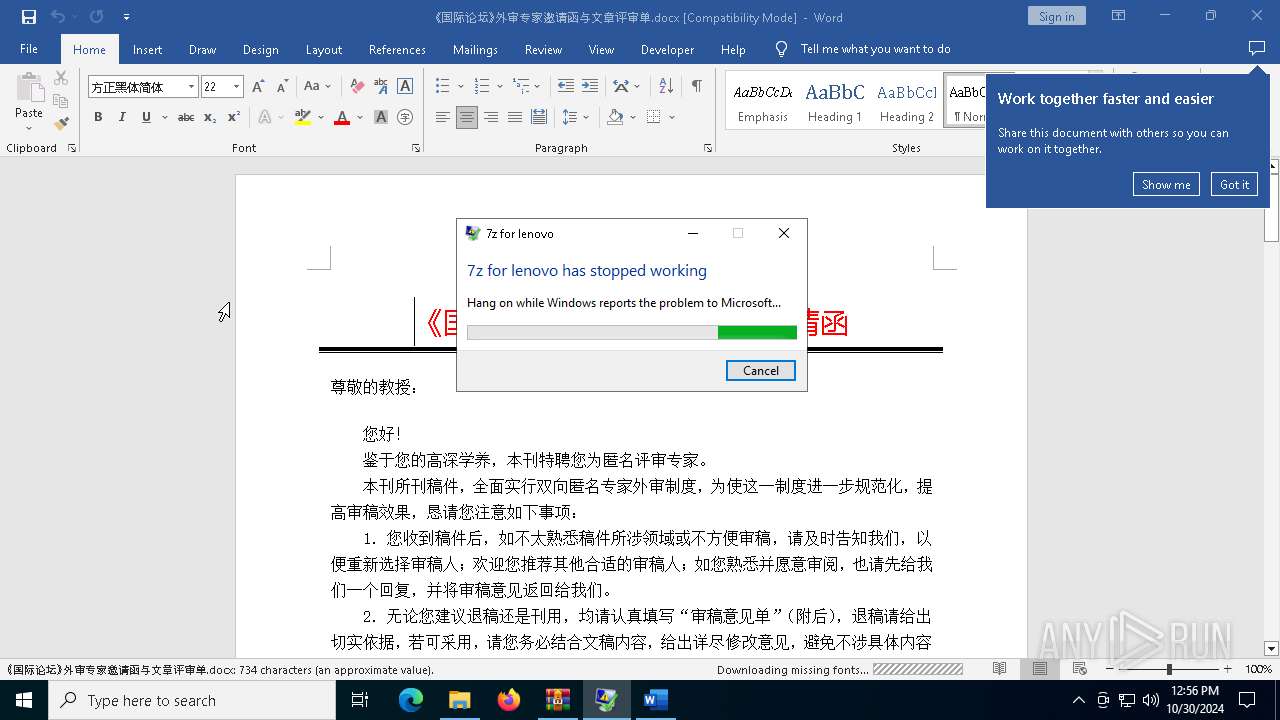Open WinRAR from the taskbar
This screenshot has height=720, width=1280.
[x=557, y=700]
